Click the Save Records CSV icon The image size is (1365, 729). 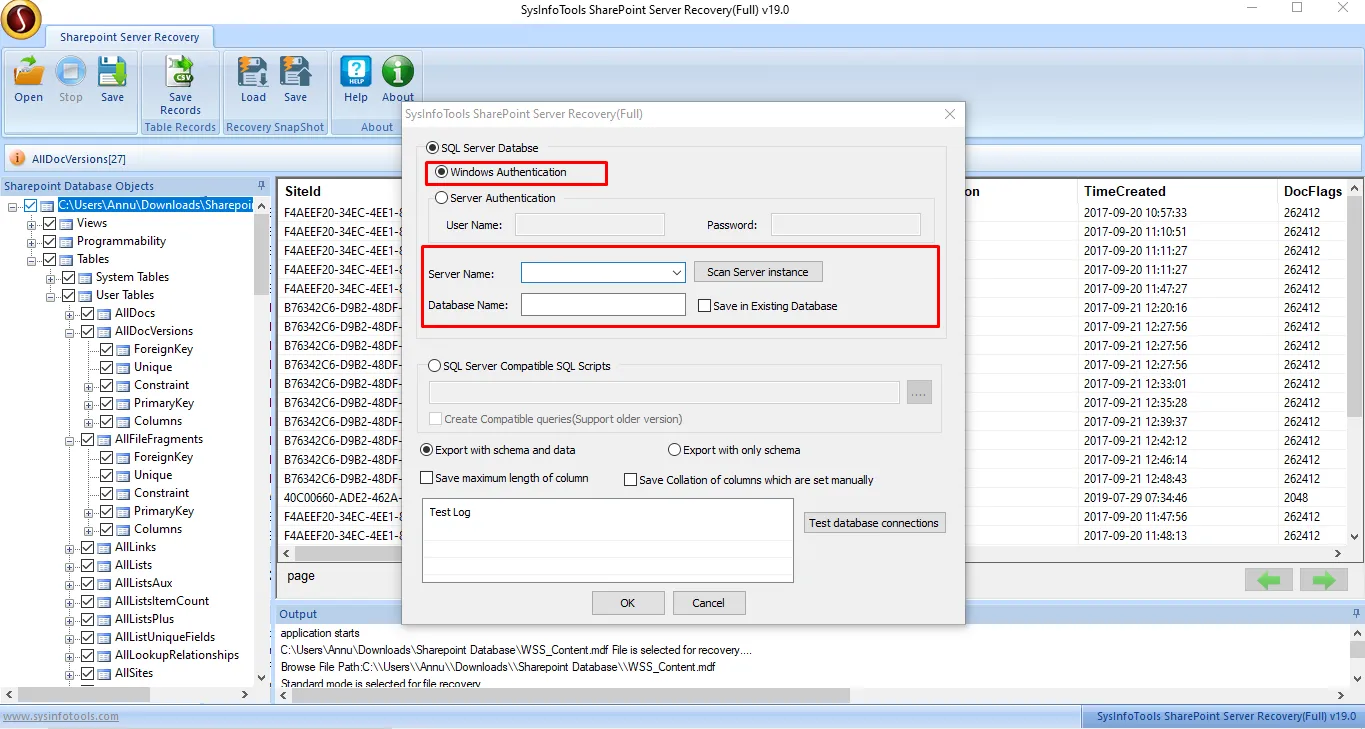pos(180,72)
